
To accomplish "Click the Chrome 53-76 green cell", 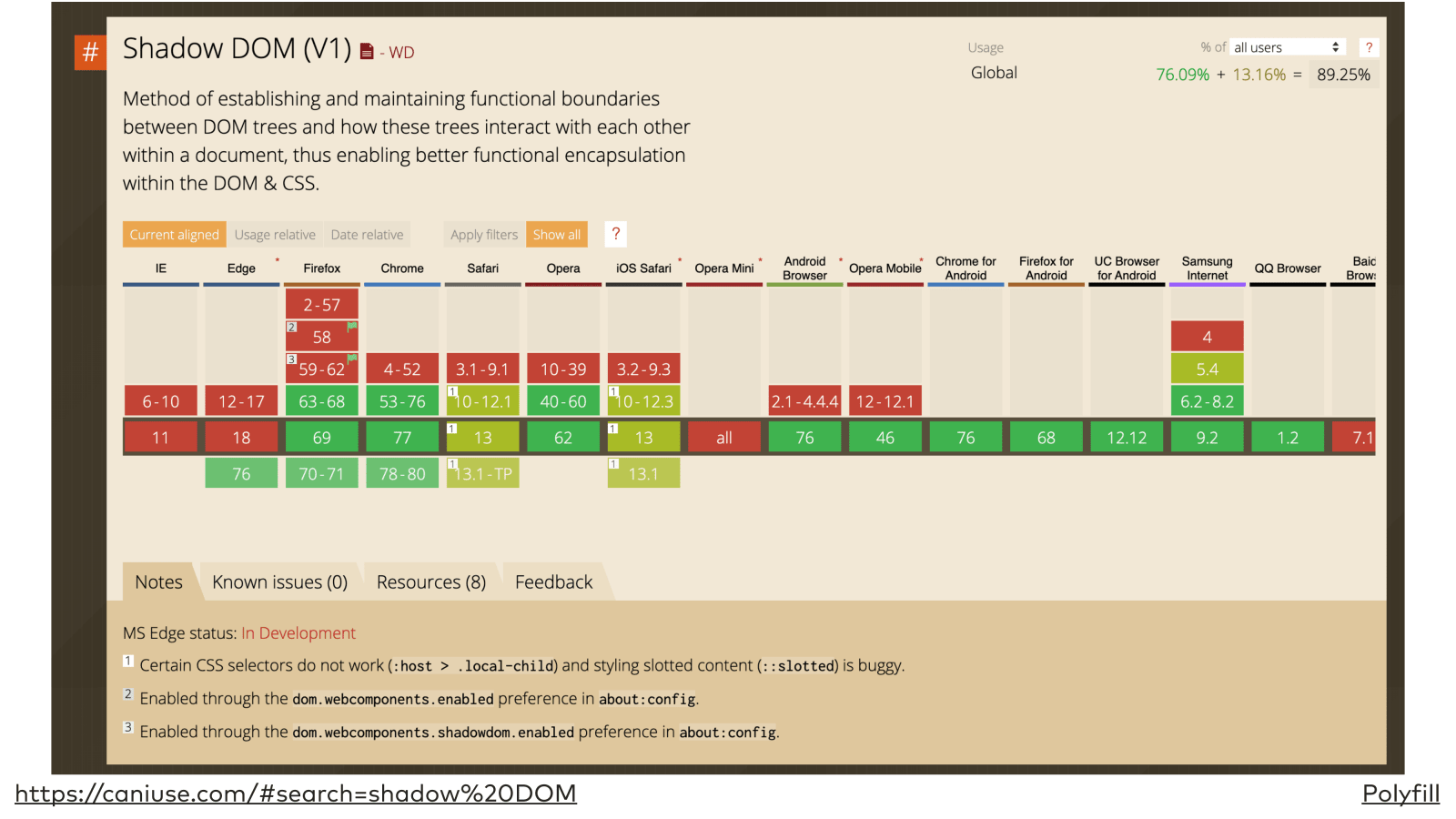I will point(402,401).
